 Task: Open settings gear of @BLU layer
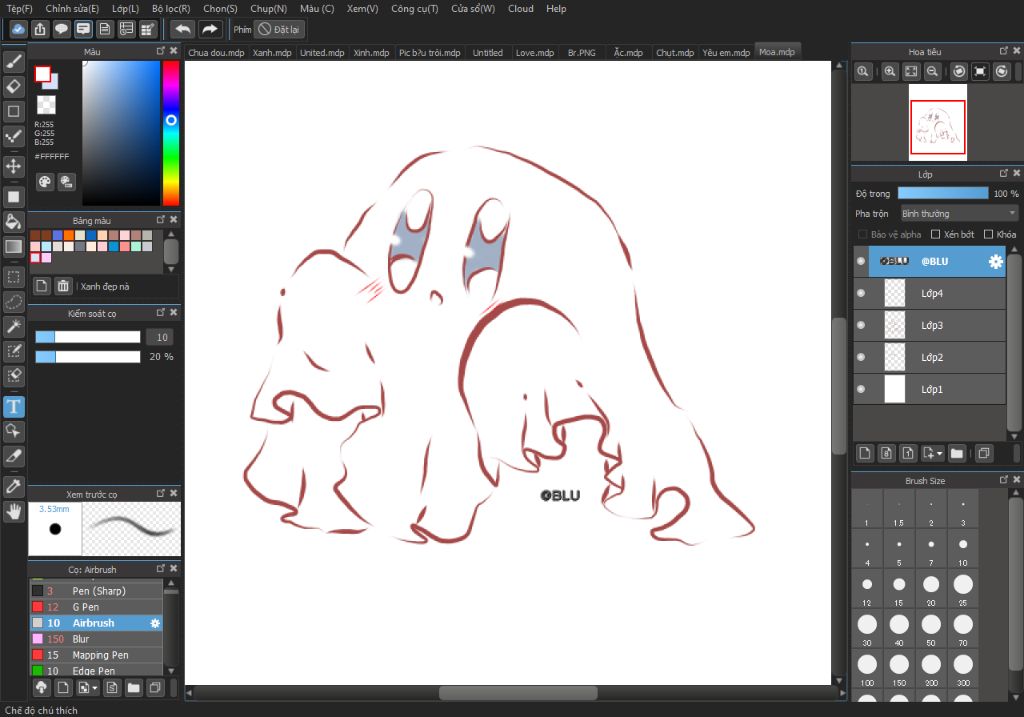(995, 261)
